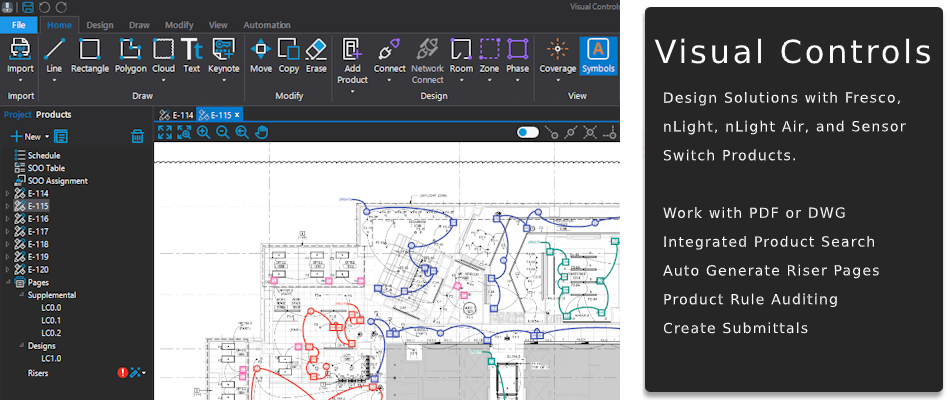Show the Products panel tab
The image size is (950, 400).
53,115
